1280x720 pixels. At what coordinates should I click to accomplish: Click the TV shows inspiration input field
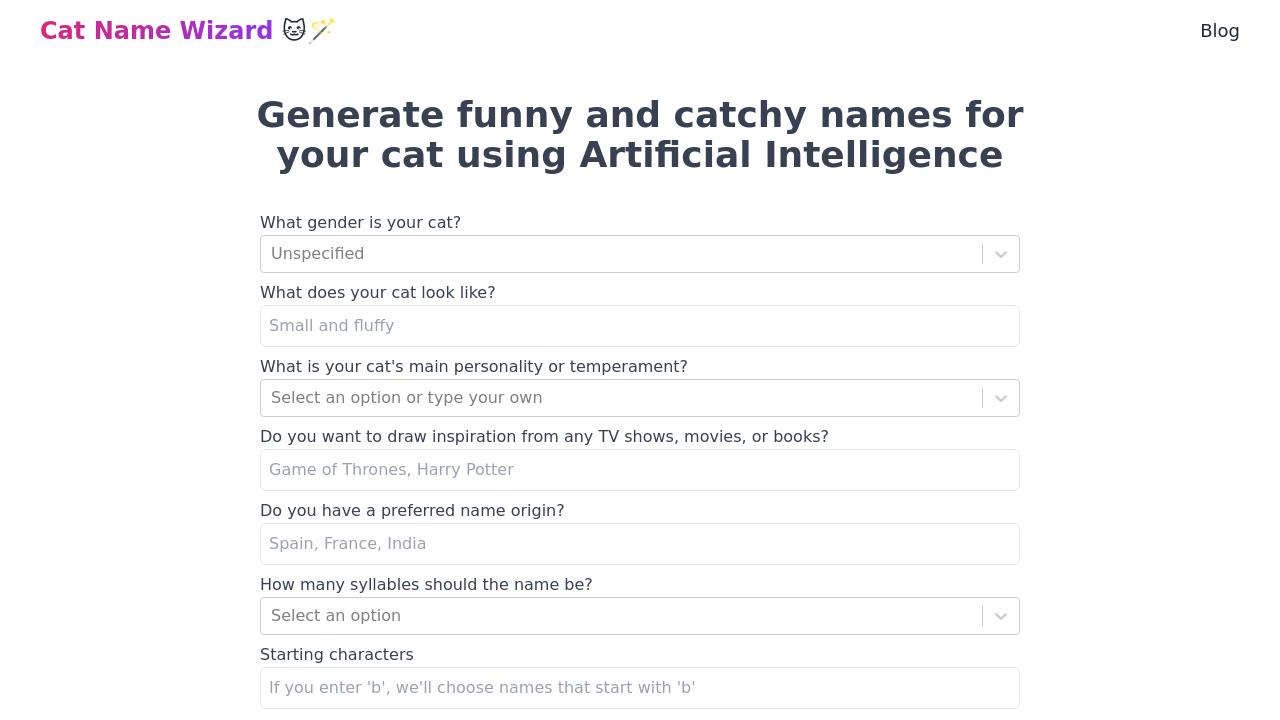pos(640,470)
